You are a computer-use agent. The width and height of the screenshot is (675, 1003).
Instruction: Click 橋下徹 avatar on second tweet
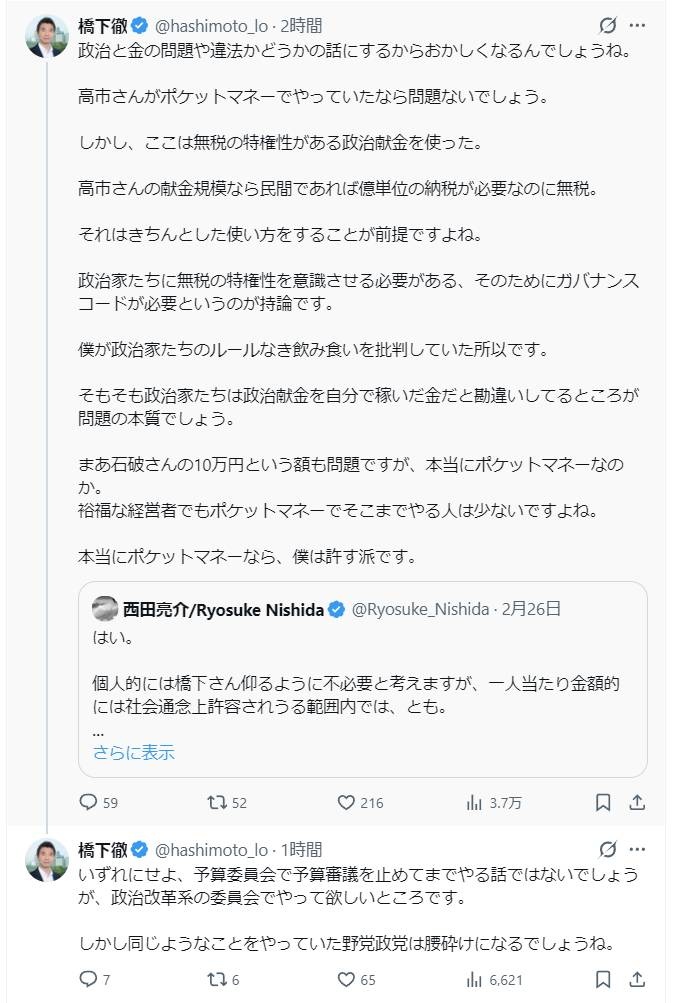pyautogui.click(x=46, y=860)
